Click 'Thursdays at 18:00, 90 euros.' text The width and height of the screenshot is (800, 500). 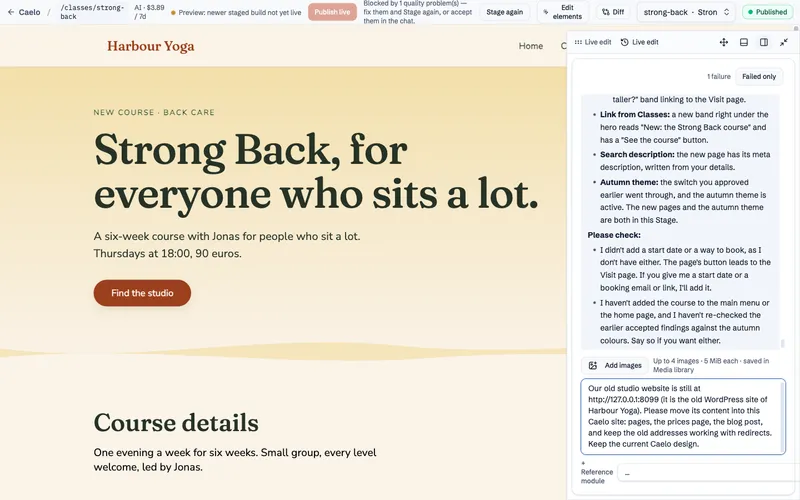click(167, 254)
